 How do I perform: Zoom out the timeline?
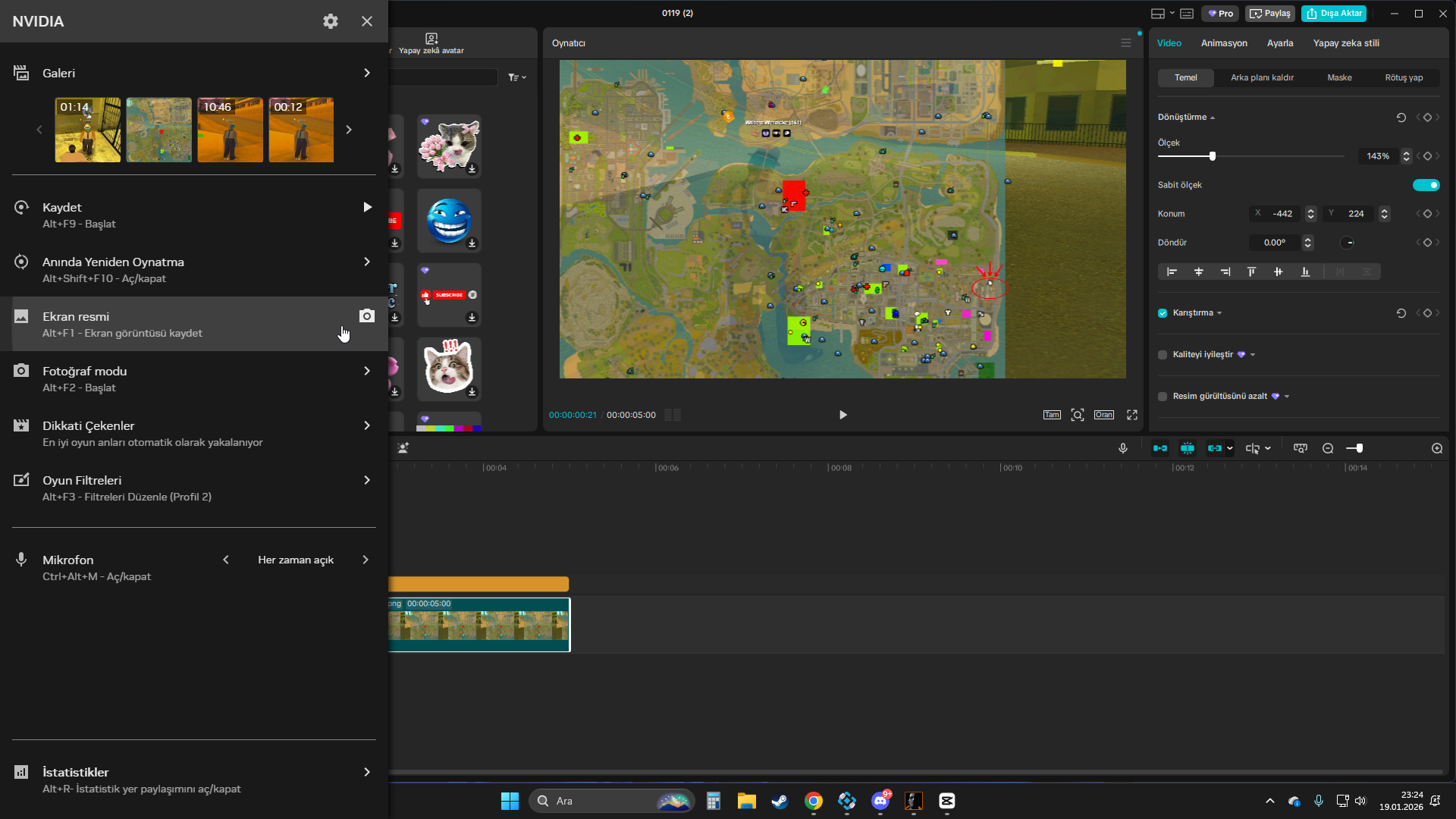[1328, 448]
